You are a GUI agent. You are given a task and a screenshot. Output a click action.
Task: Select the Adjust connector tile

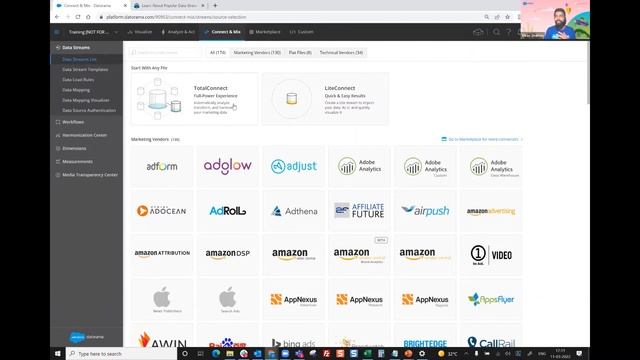pyautogui.click(x=293, y=167)
